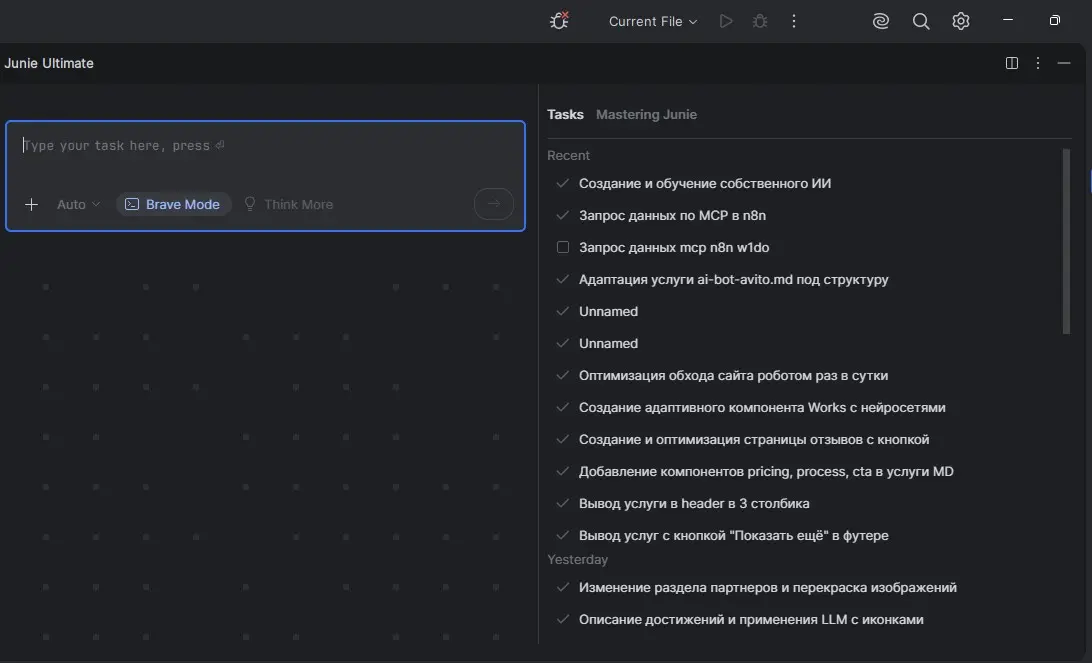Click checkmark beside Создание адаптивного компонента Works

[563, 407]
